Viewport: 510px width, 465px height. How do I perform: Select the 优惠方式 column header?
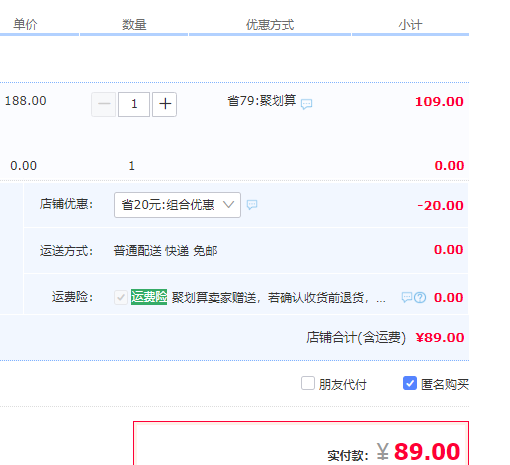point(270,25)
